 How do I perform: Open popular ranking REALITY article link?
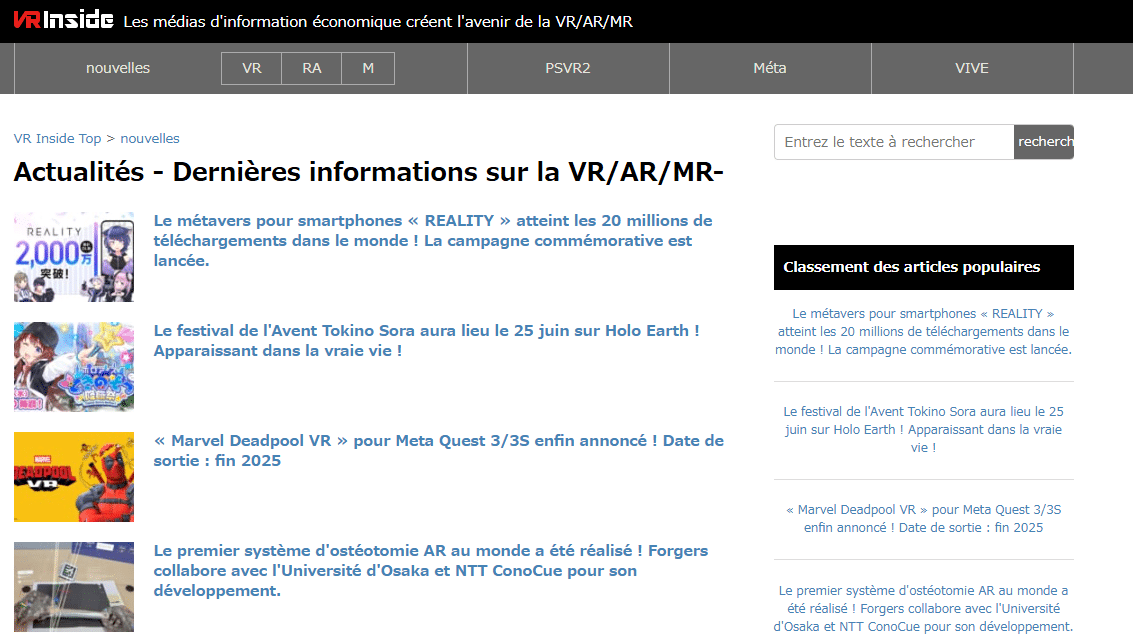[x=923, y=331]
